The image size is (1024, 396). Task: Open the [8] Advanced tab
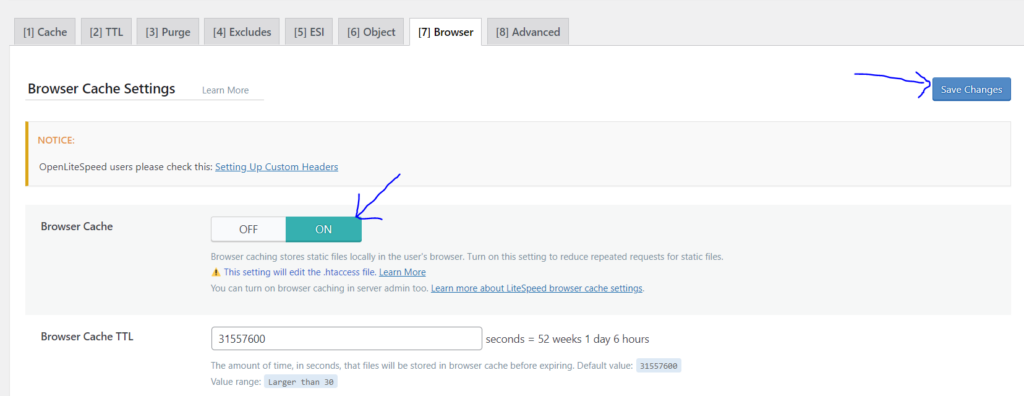pos(528,31)
